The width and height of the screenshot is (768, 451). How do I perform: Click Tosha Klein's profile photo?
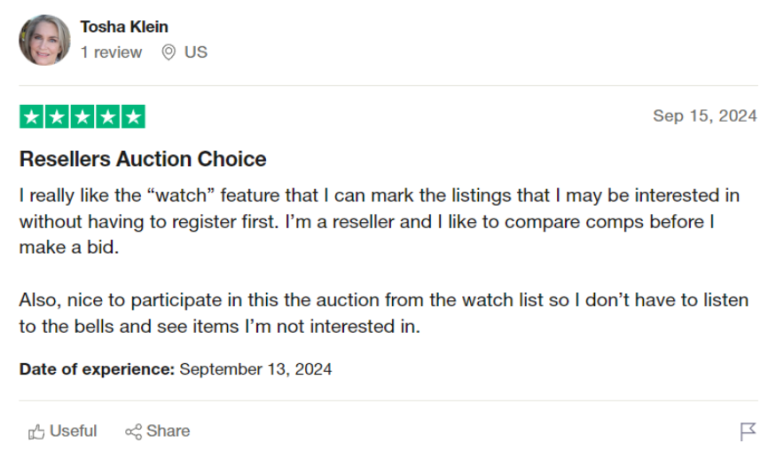point(44,40)
